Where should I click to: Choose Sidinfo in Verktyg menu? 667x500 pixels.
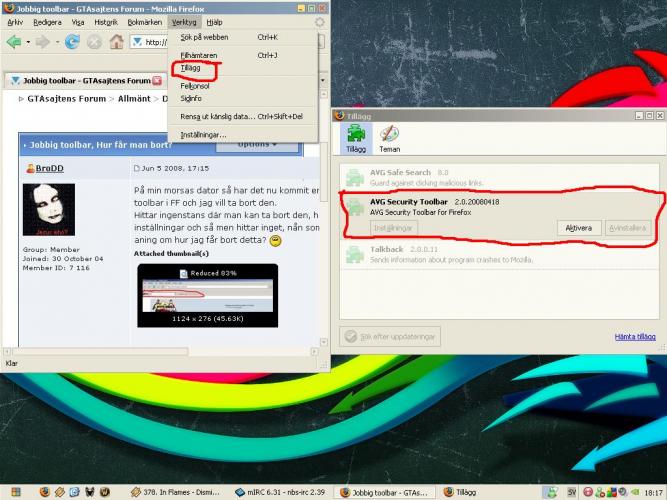[x=243, y=98]
